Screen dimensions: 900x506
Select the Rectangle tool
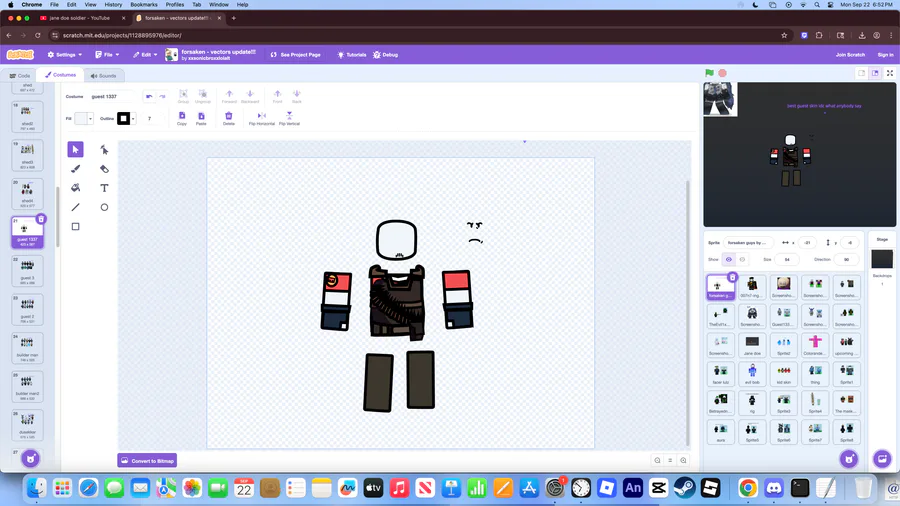point(75,227)
